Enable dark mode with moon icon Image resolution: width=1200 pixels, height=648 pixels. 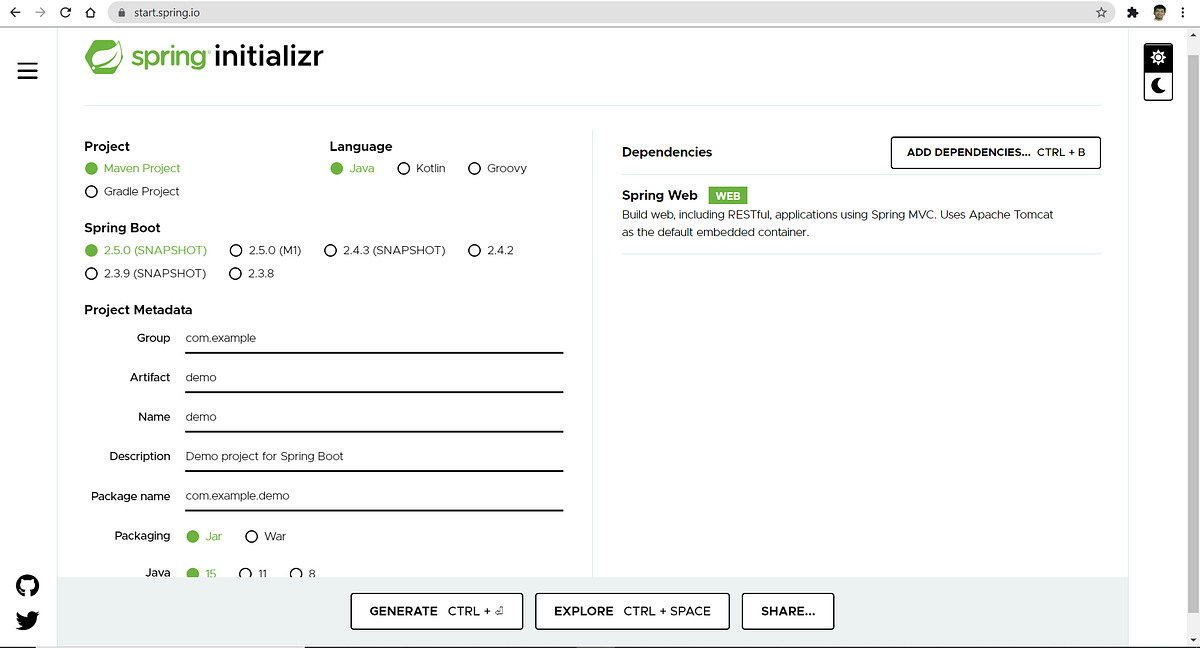(1157, 86)
